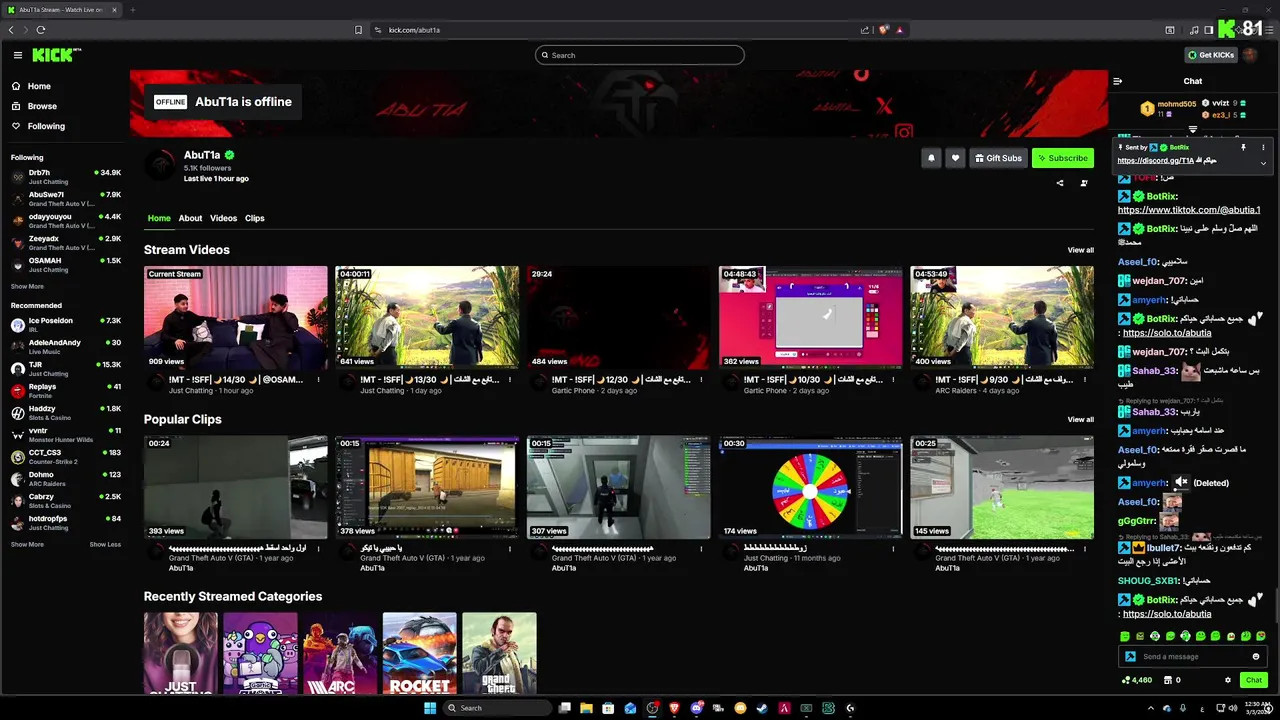Click the user profile avatar top right
Screen dimensions: 1280x720
[x=1250, y=55]
